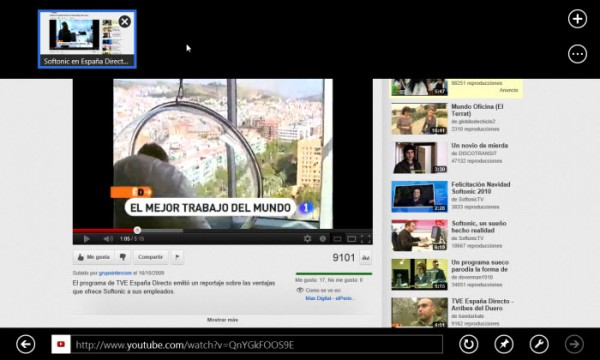Open the Compartir share panel
The width and height of the screenshot is (600, 360).
coord(150,257)
